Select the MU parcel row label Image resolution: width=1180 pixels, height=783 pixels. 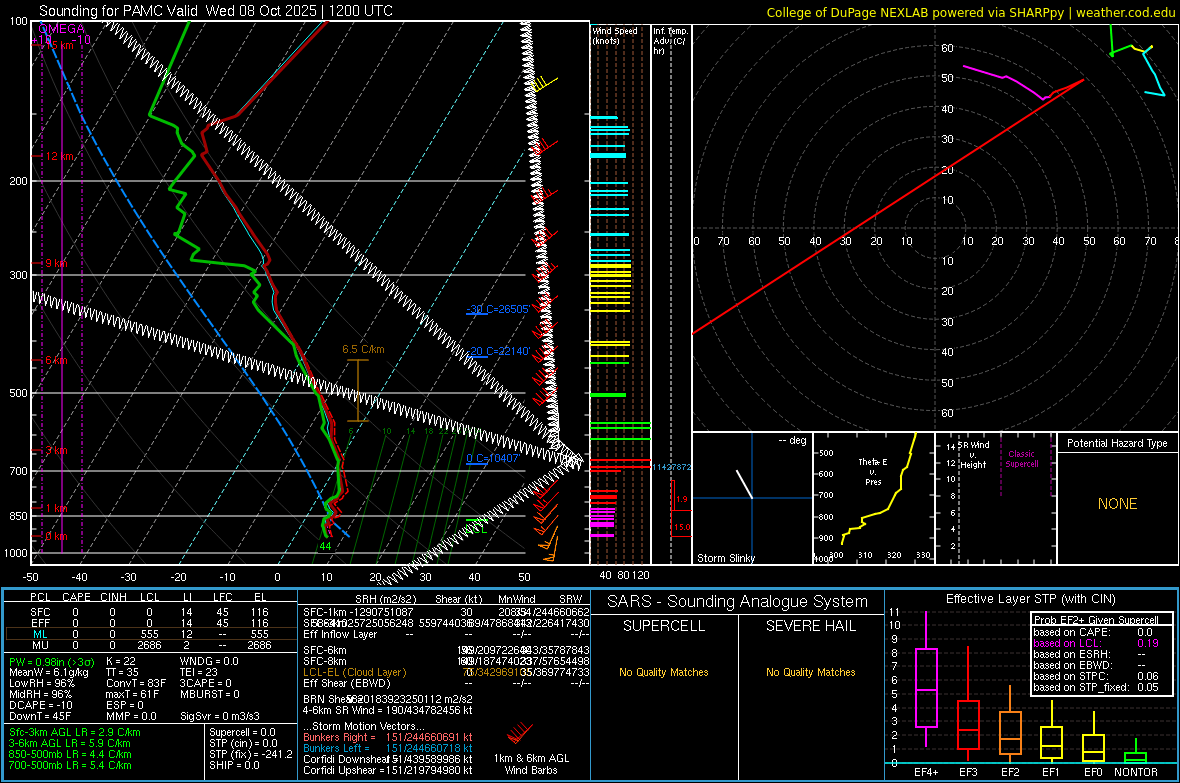click(40, 645)
